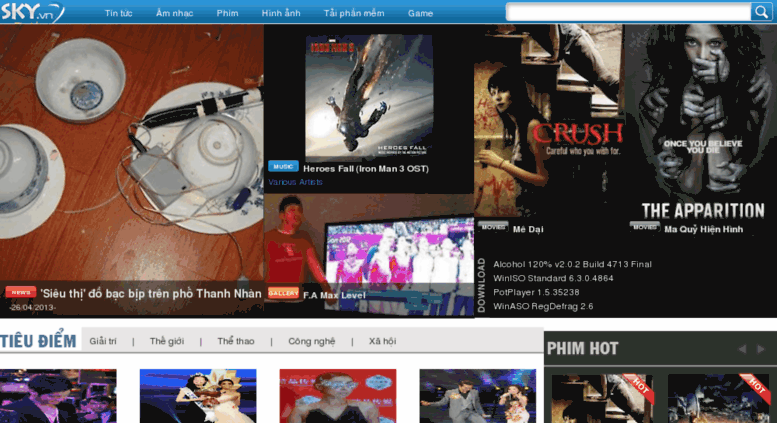
Task: Open The Apparition movie poster
Action: point(701,121)
